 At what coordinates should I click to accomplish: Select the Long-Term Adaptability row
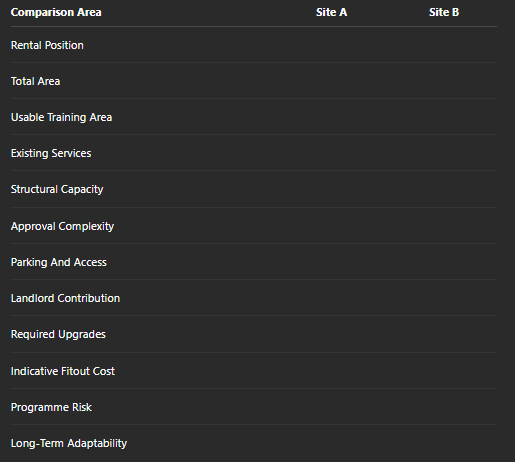click(254, 443)
